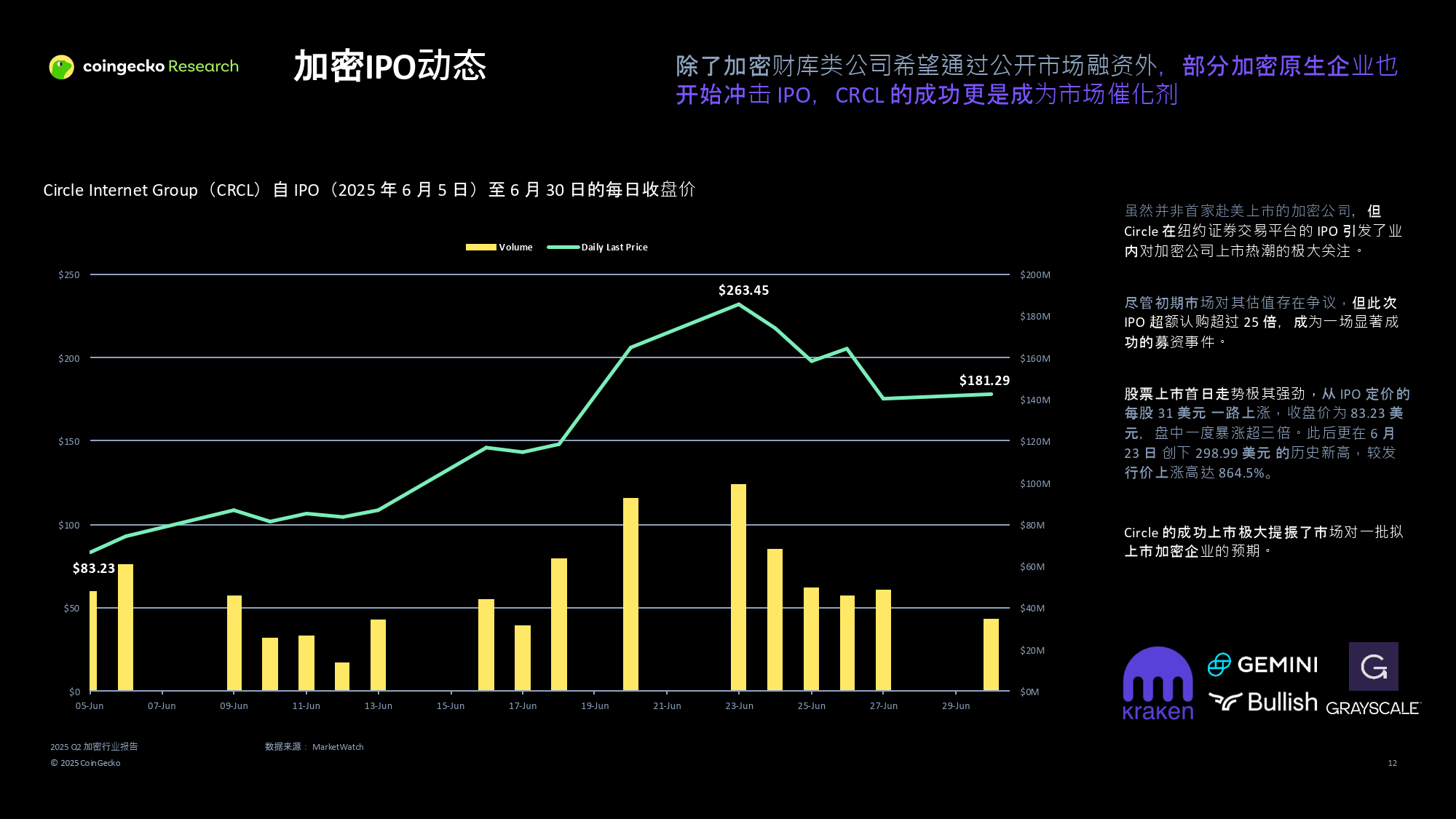Image resolution: width=1456 pixels, height=819 pixels.
Task: Click the $83.23 first-day price label
Action: (x=94, y=569)
